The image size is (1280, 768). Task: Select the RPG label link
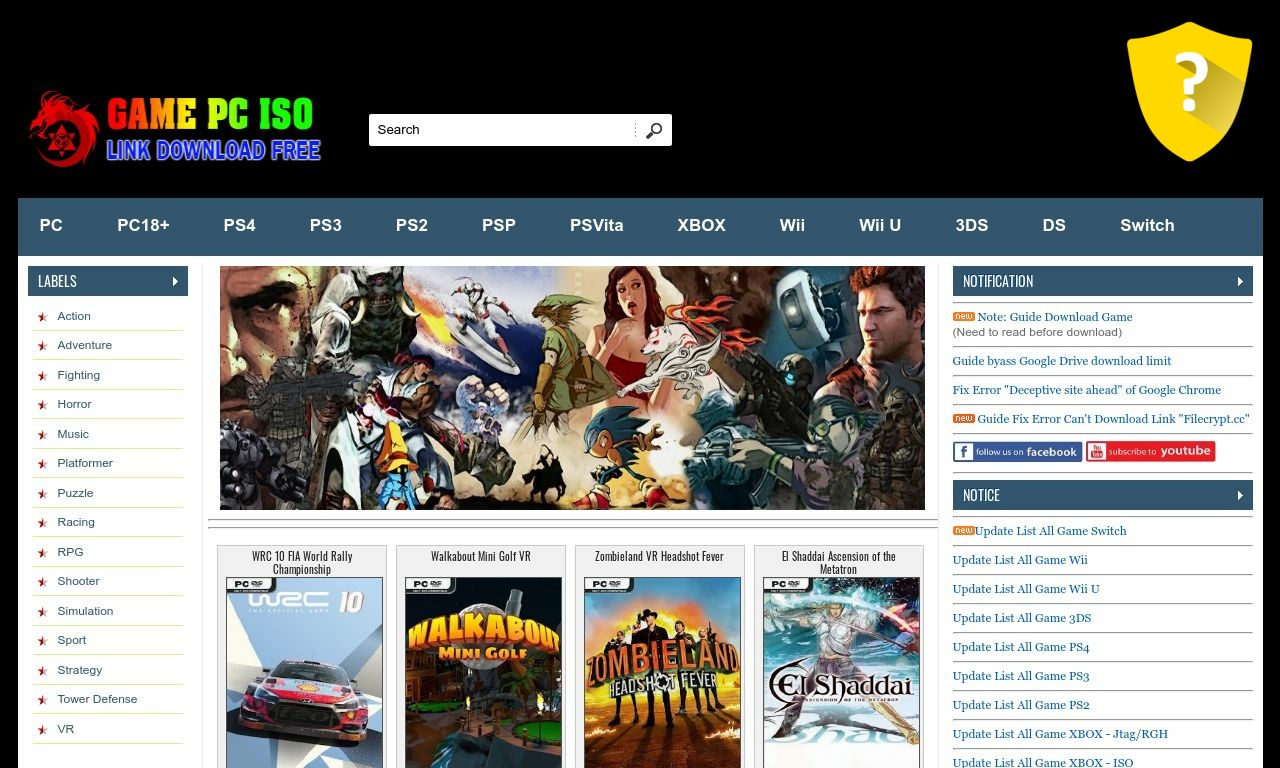[x=70, y=552]
